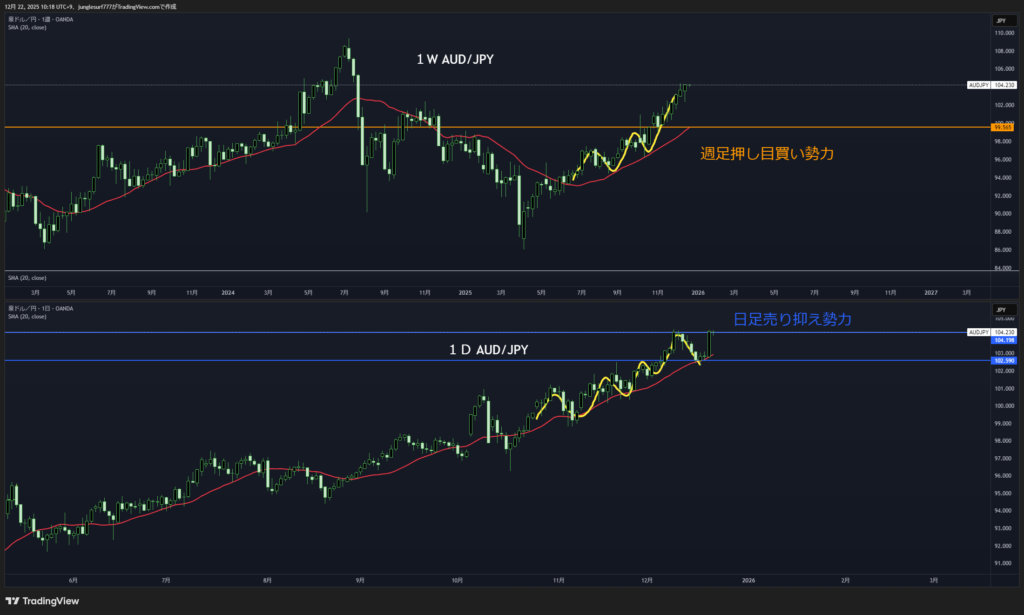Select the '1 D AUD/JPY' text annotation

(x=487, y=349)
